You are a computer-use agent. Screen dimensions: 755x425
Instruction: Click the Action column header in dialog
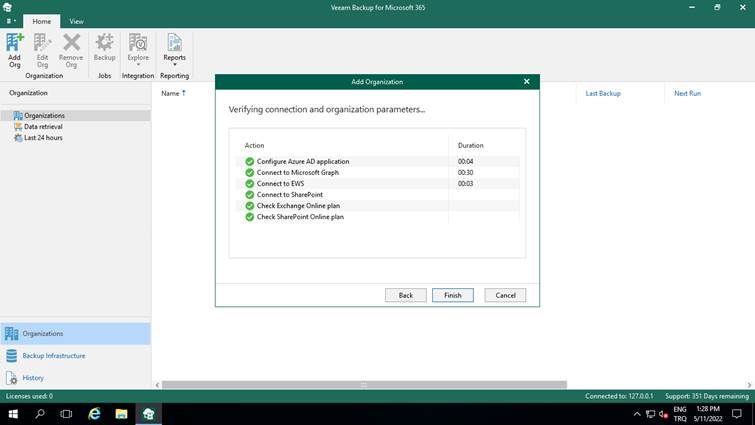pos(254,145)
